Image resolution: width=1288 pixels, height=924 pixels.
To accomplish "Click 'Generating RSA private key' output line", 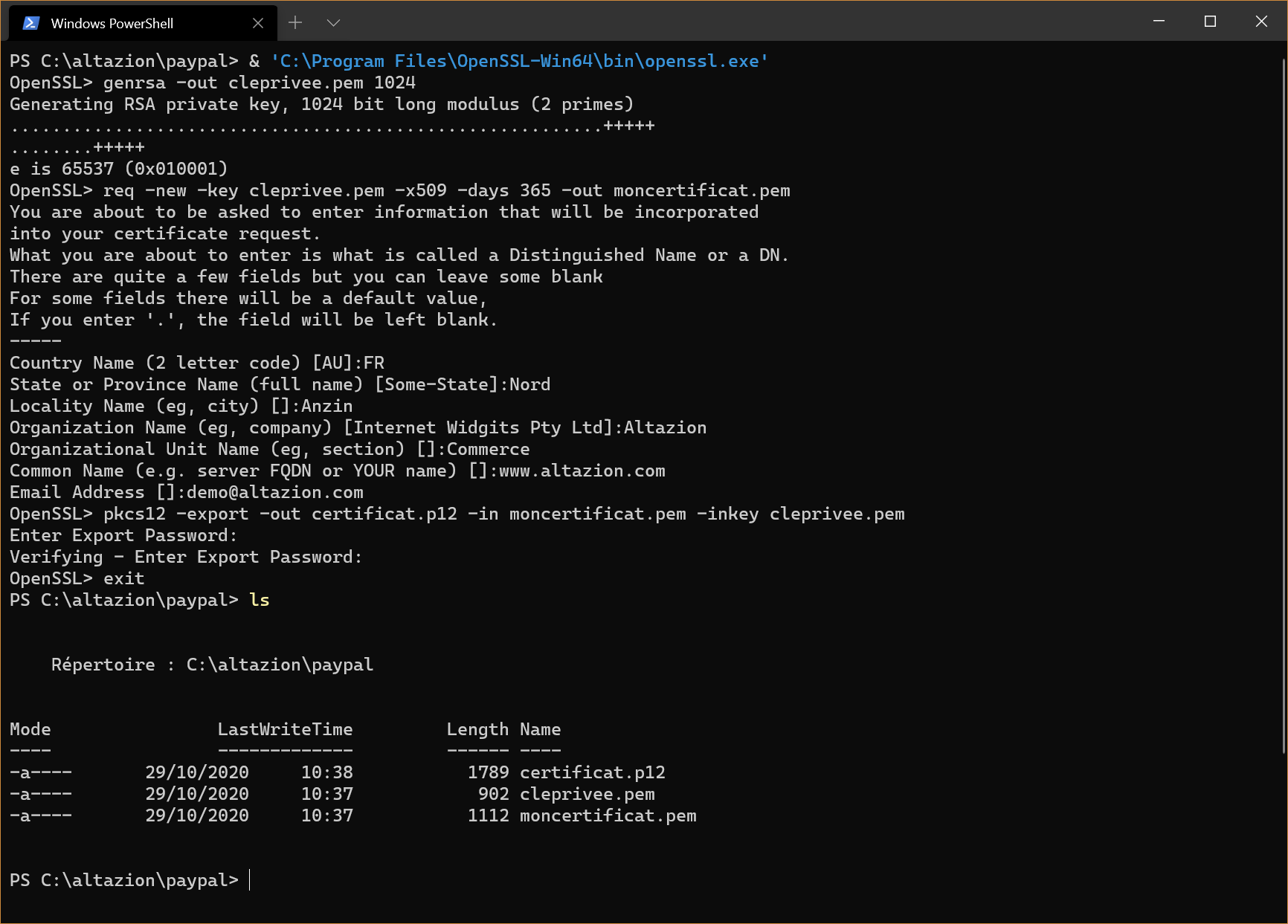I will click(322, 104).
